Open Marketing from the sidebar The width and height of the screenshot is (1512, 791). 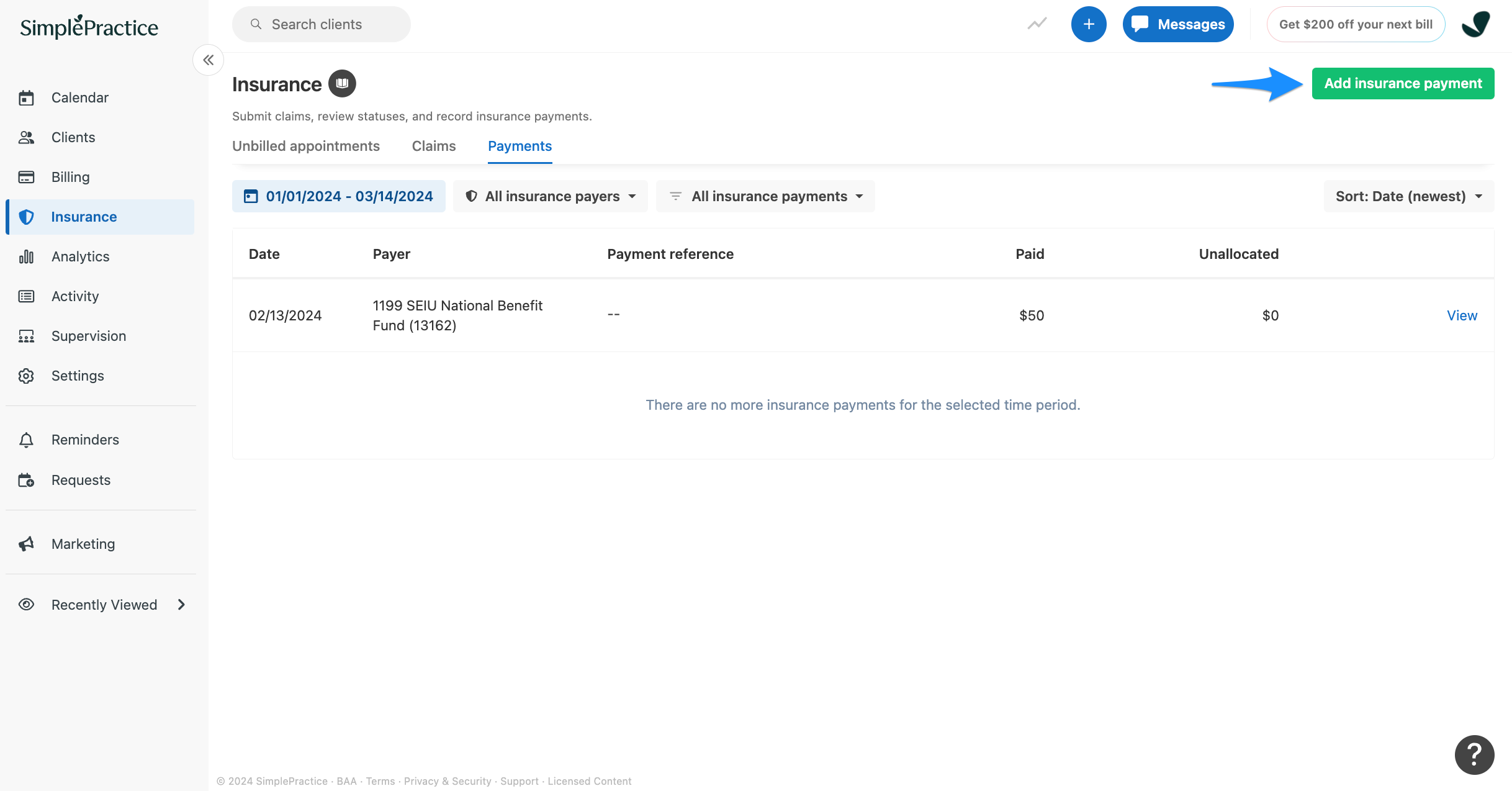pos(100,544)
